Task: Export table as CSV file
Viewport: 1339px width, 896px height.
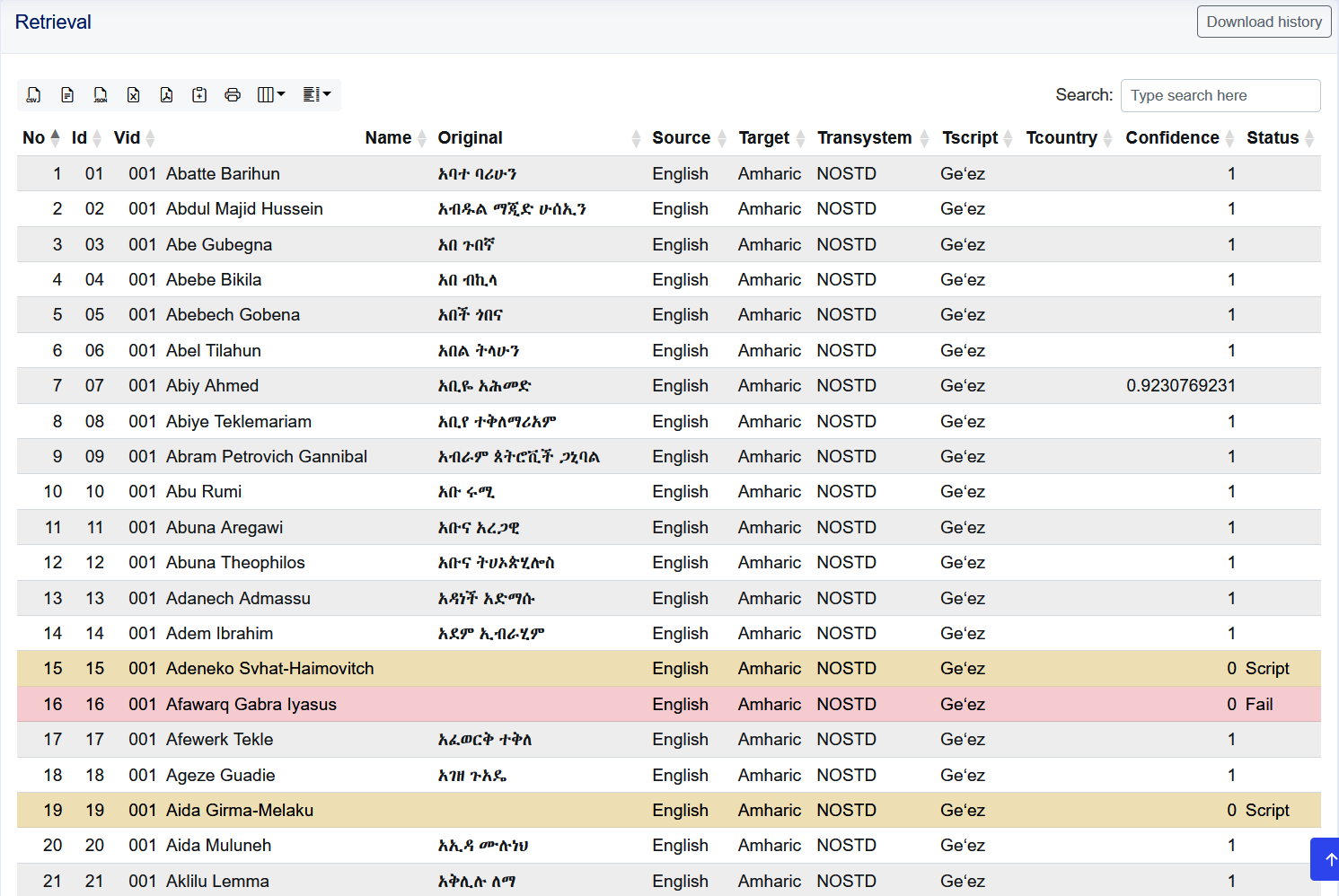Action: pyautogui.click(x=34, y=95)
